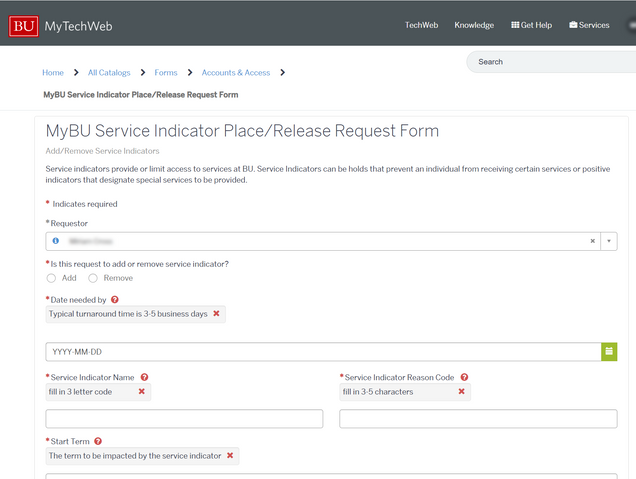Select the Remove radio button

click(x=93, y=278)
